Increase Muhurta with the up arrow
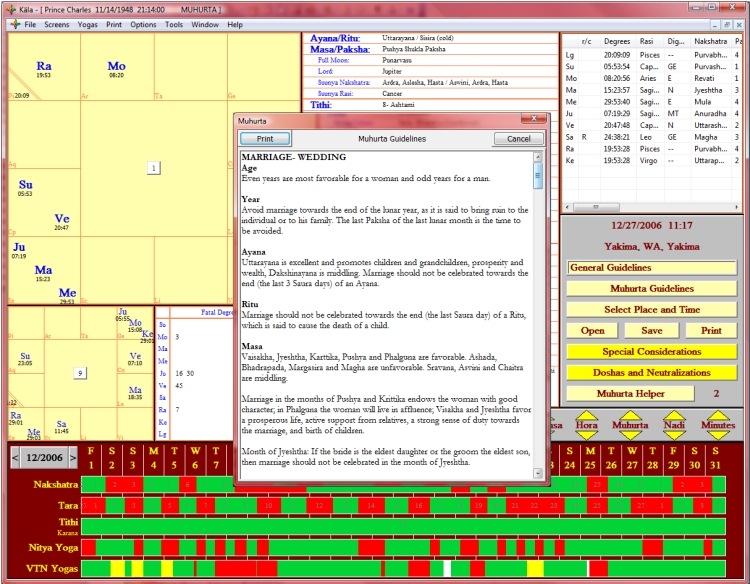750x584 pixels. coord(630,415)
